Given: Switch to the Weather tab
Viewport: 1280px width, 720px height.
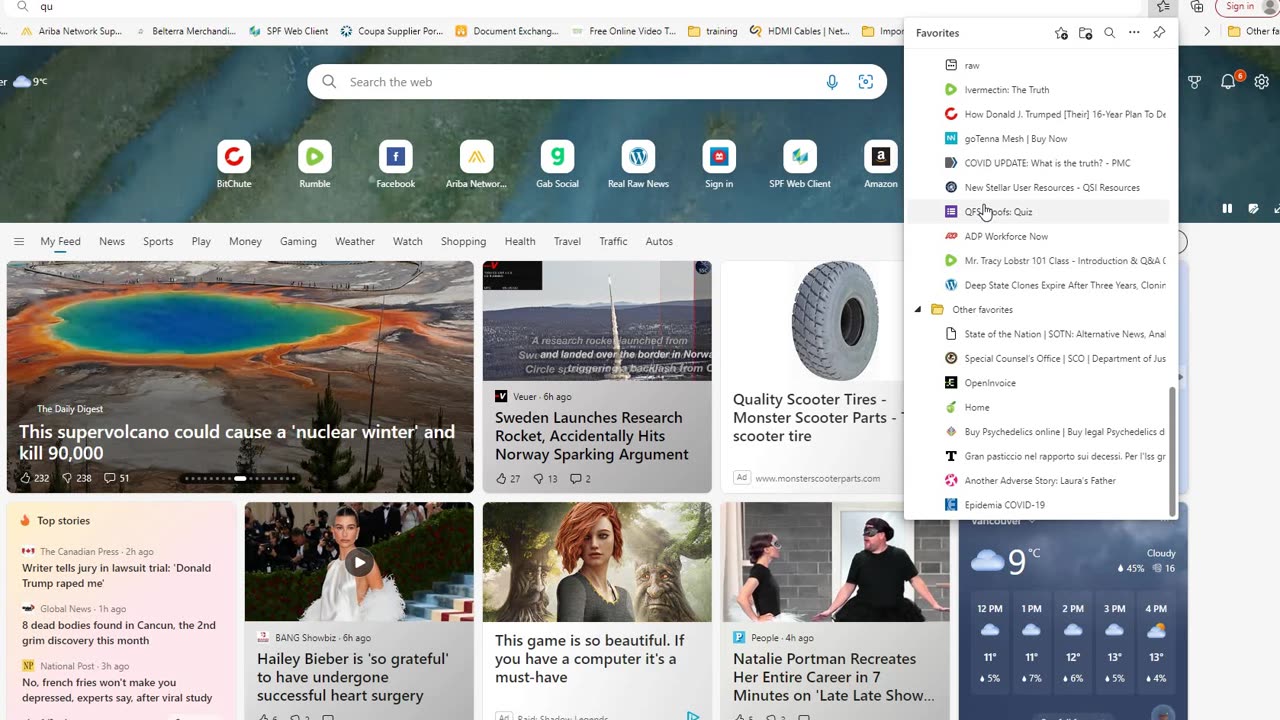Looking at the screenshot, I should [355, 241].
